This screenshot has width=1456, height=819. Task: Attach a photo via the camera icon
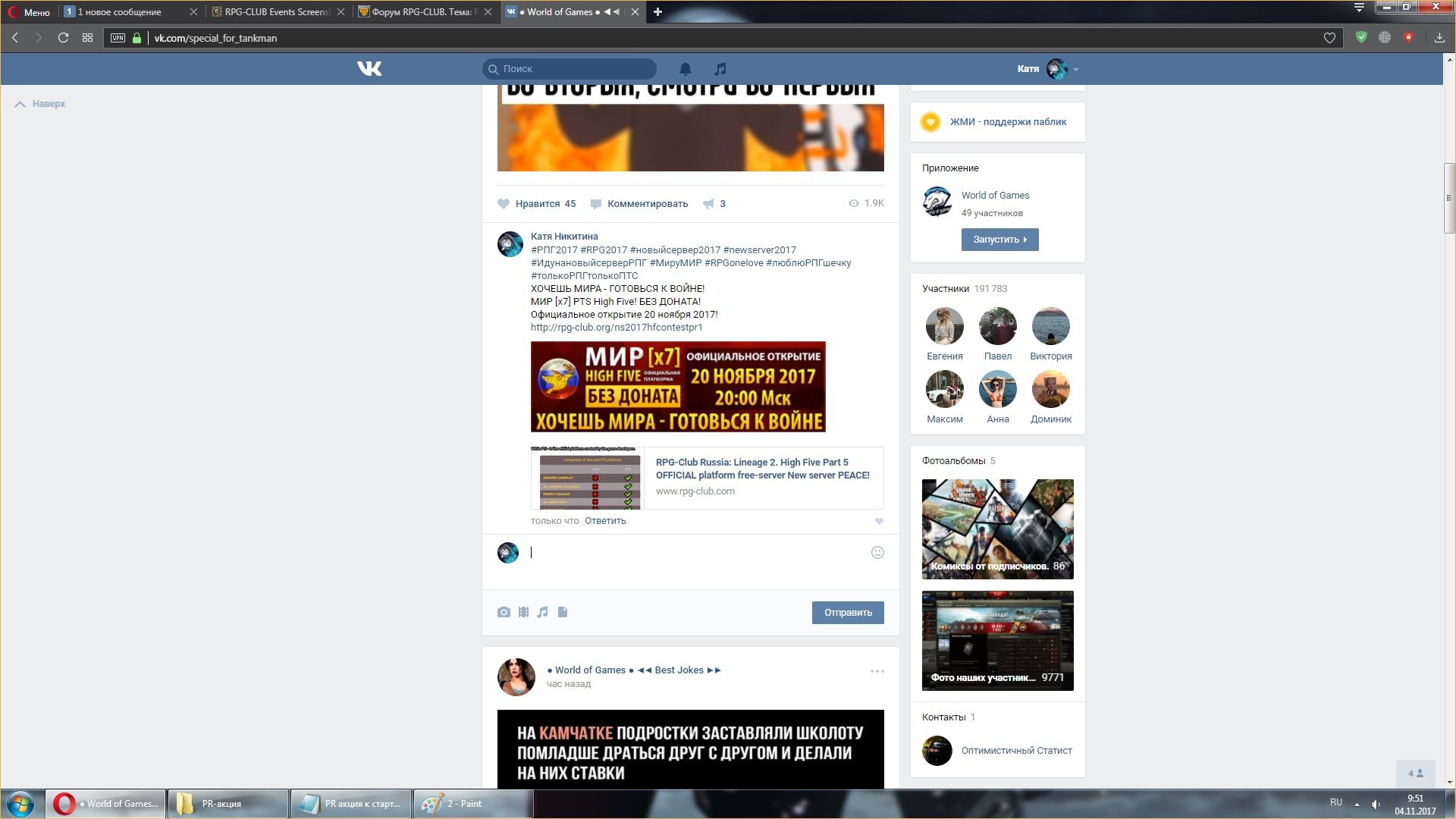(504, 612)
